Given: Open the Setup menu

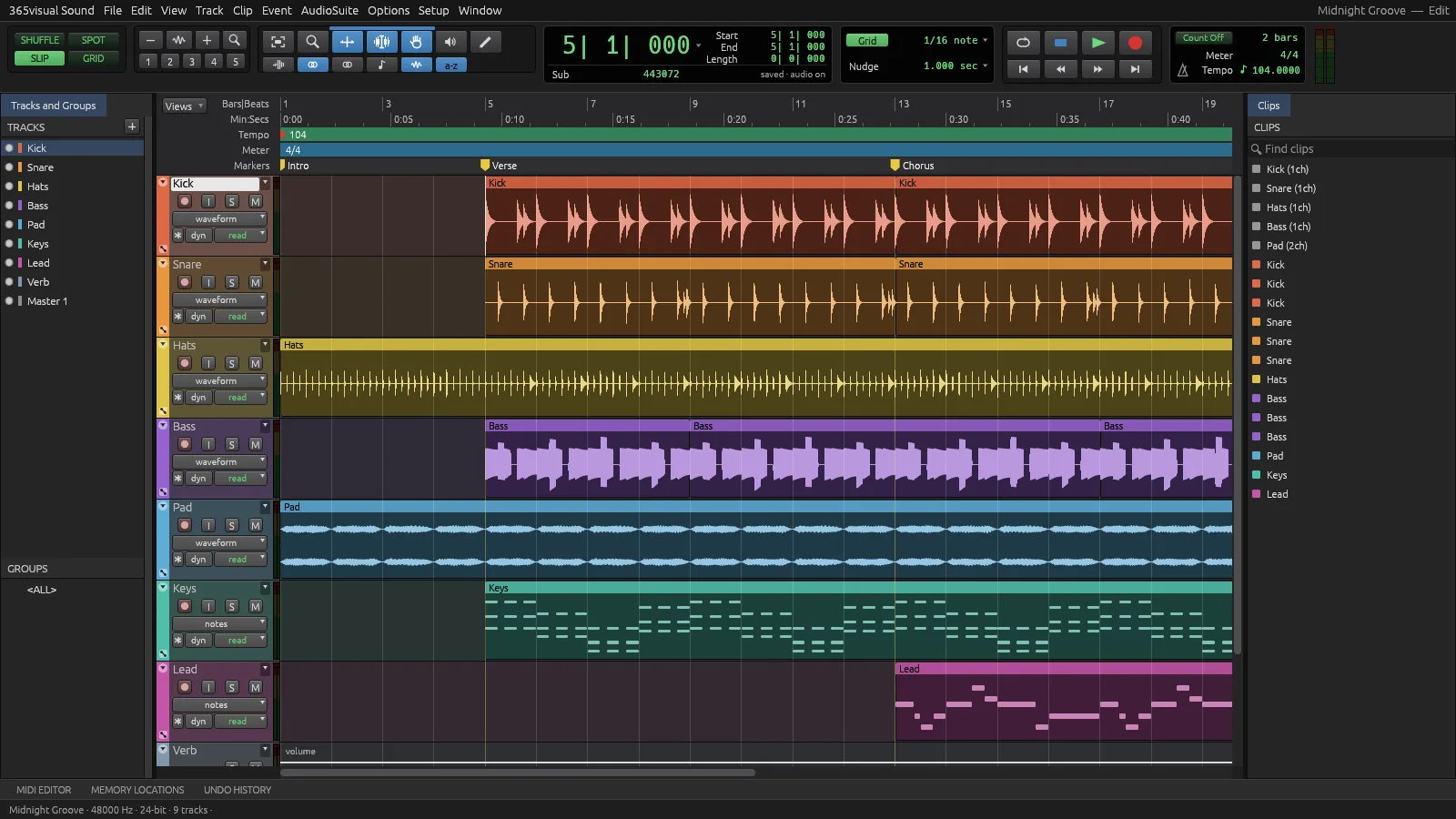Looking at the screenshot, I should click(433, 10).
